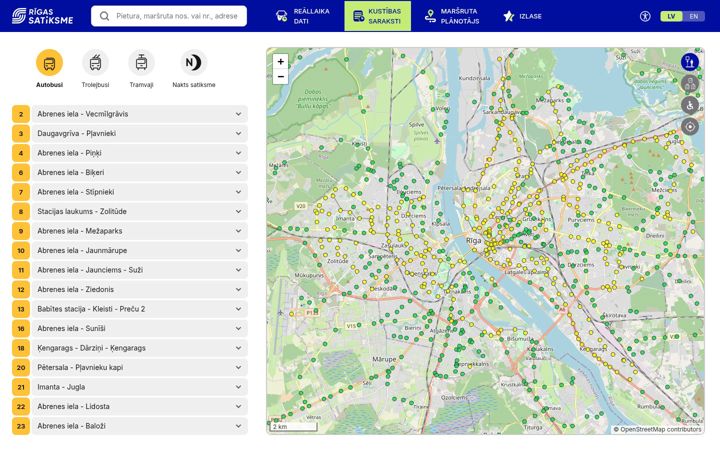Click the map zoom out minus button
Image resolution: width=720 pixels, height=450 pixels.
281,77
